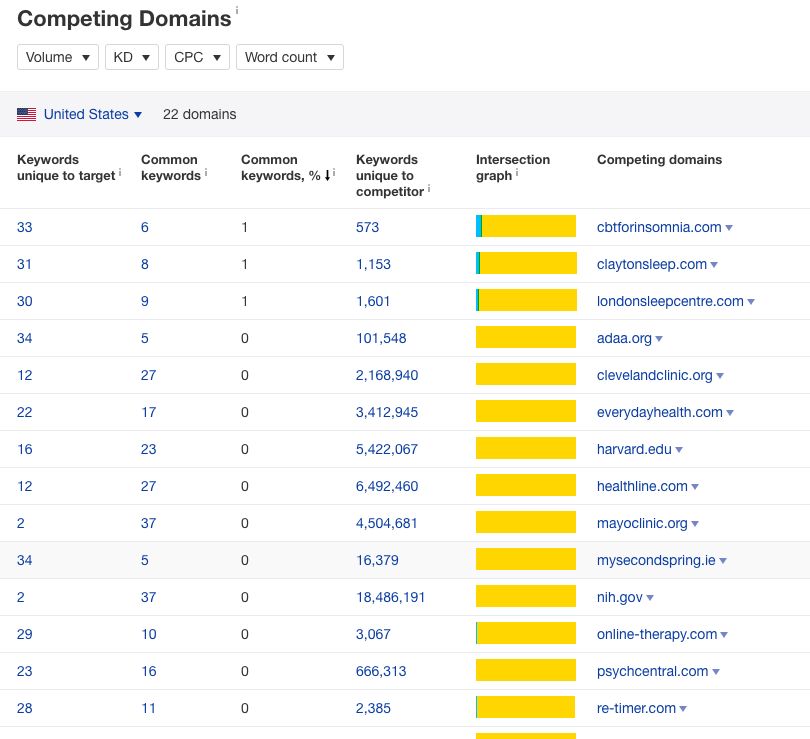Click target-unique keywords 29 for online-therapy.com
Image resolution: width=810 pixels, height=739 pixels.
(25, 634)
